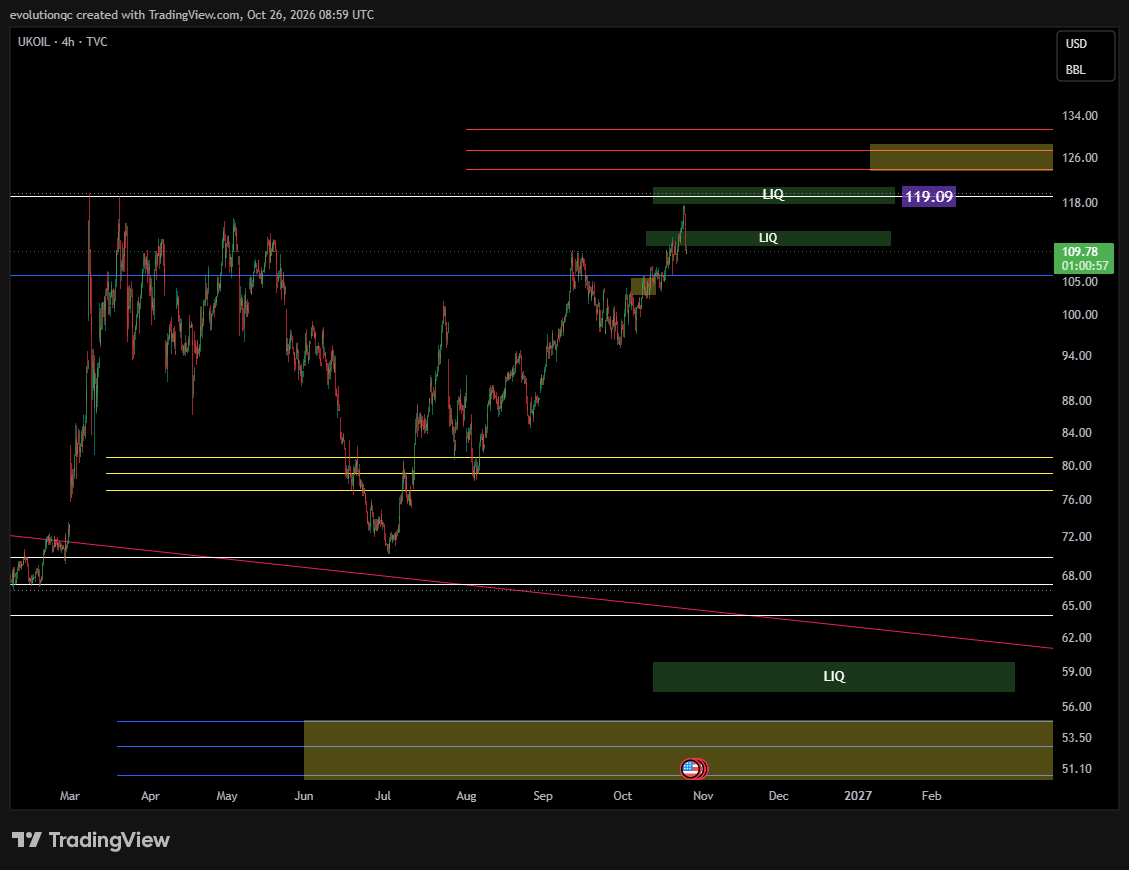Click the Nov label on time axis
This screenshot has width=1129, height=870.
tap(703, 796)
